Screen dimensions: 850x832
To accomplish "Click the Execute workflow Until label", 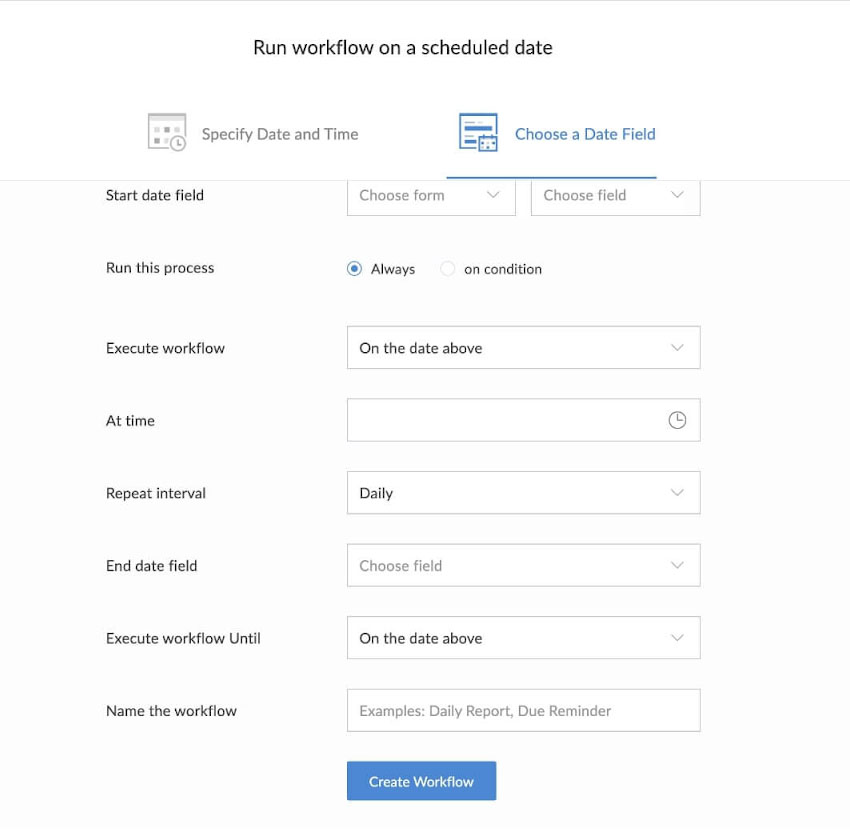I will tap(183, 638).
